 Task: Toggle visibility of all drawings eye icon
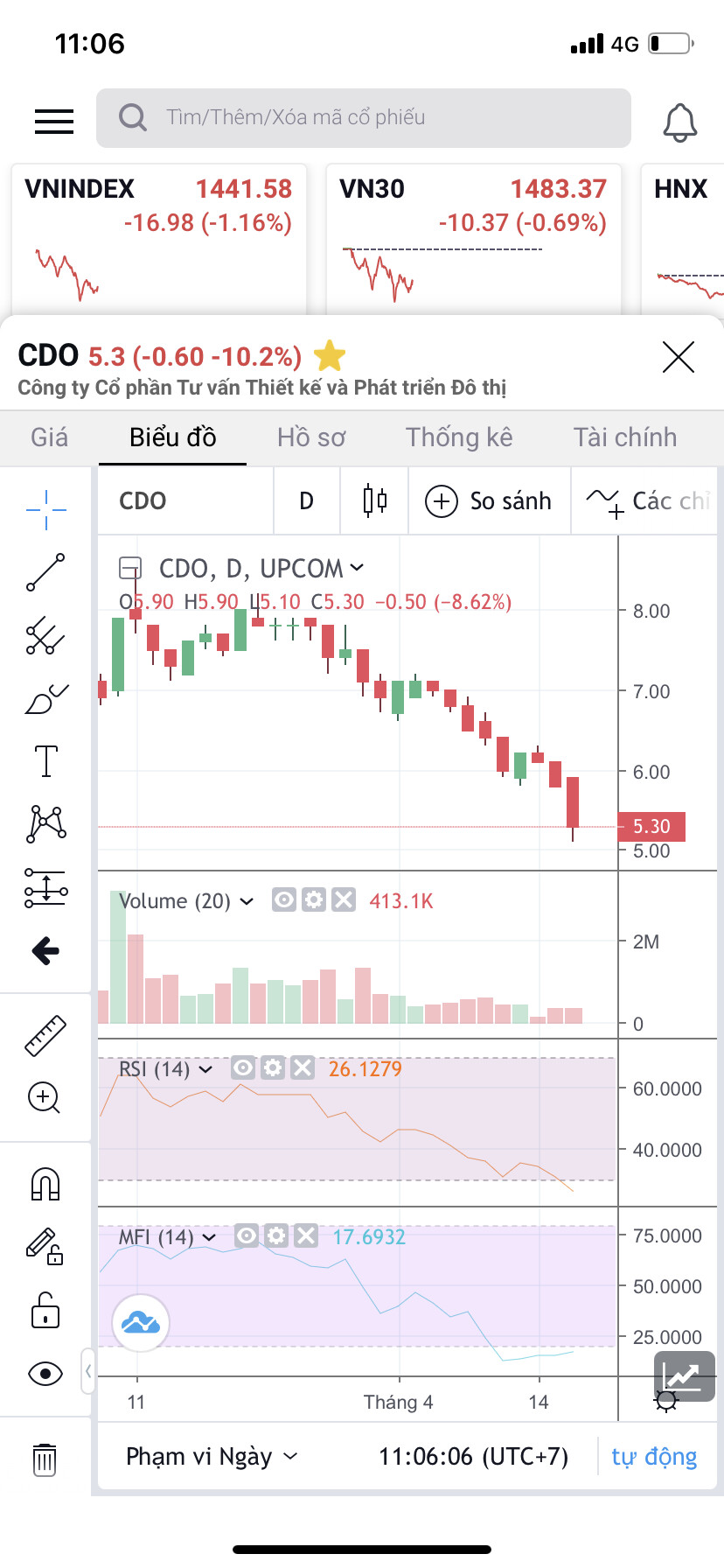click(x=45, y=1373)
